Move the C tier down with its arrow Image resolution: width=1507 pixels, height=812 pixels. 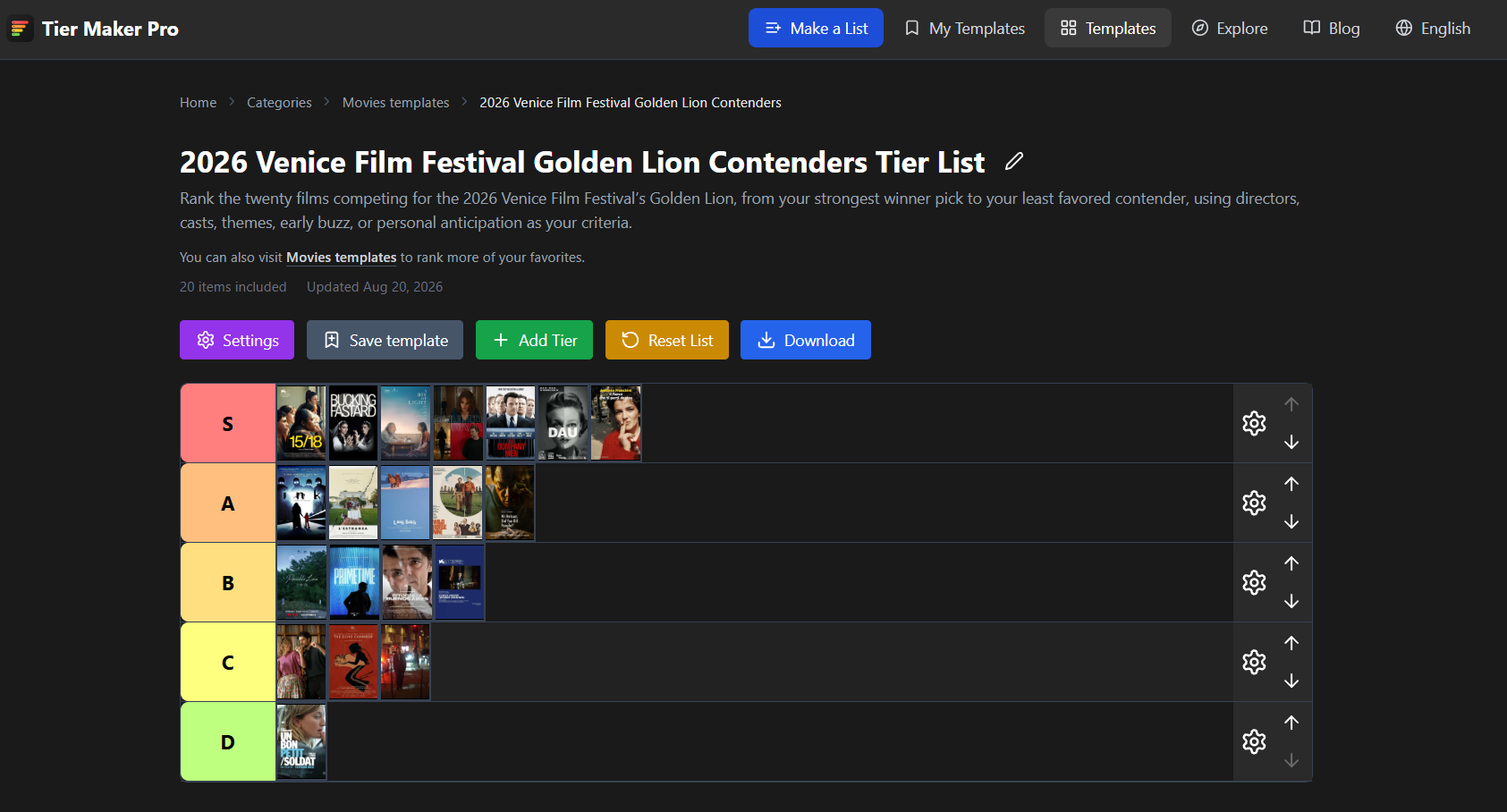(x=1291, y=681)
